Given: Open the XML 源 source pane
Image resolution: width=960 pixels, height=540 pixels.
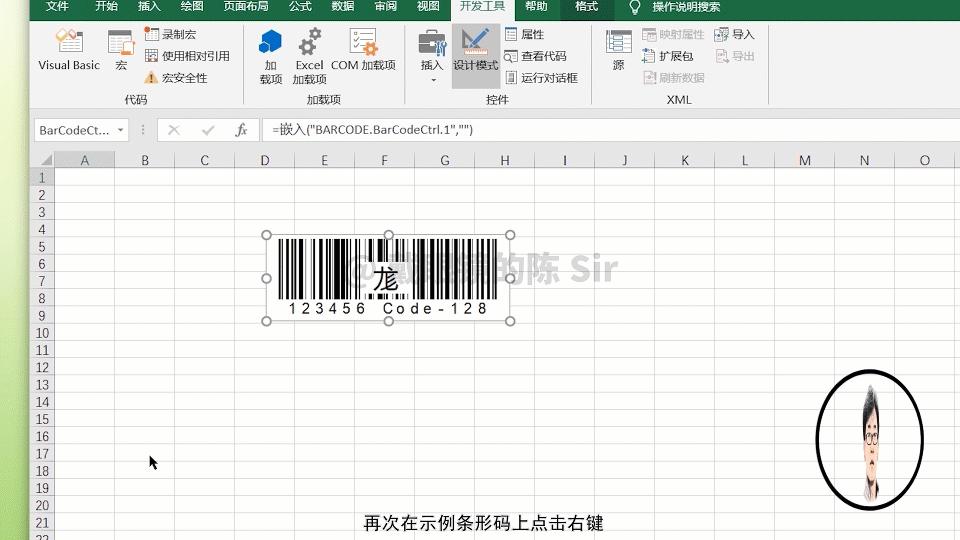Looking at the screenshot, I should click(618, 50).
